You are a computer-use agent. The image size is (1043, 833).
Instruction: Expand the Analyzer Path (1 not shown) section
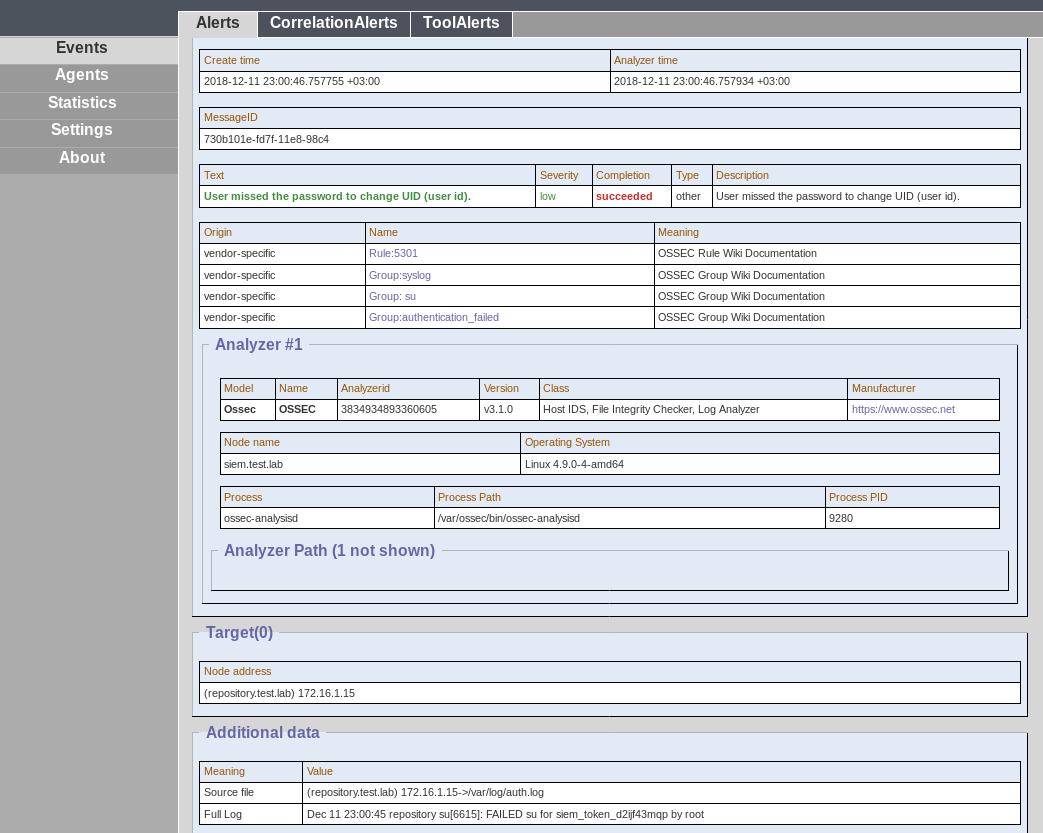pos(329,551)
